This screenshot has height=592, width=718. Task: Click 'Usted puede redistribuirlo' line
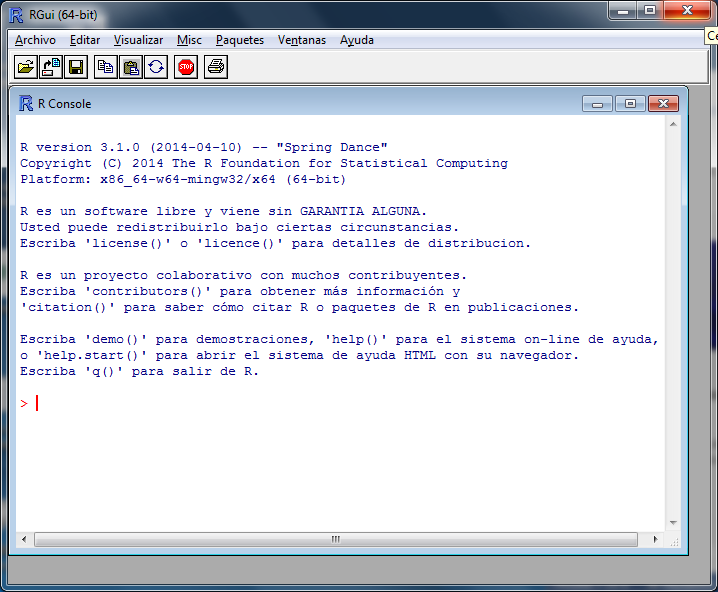tap(239, 227)
